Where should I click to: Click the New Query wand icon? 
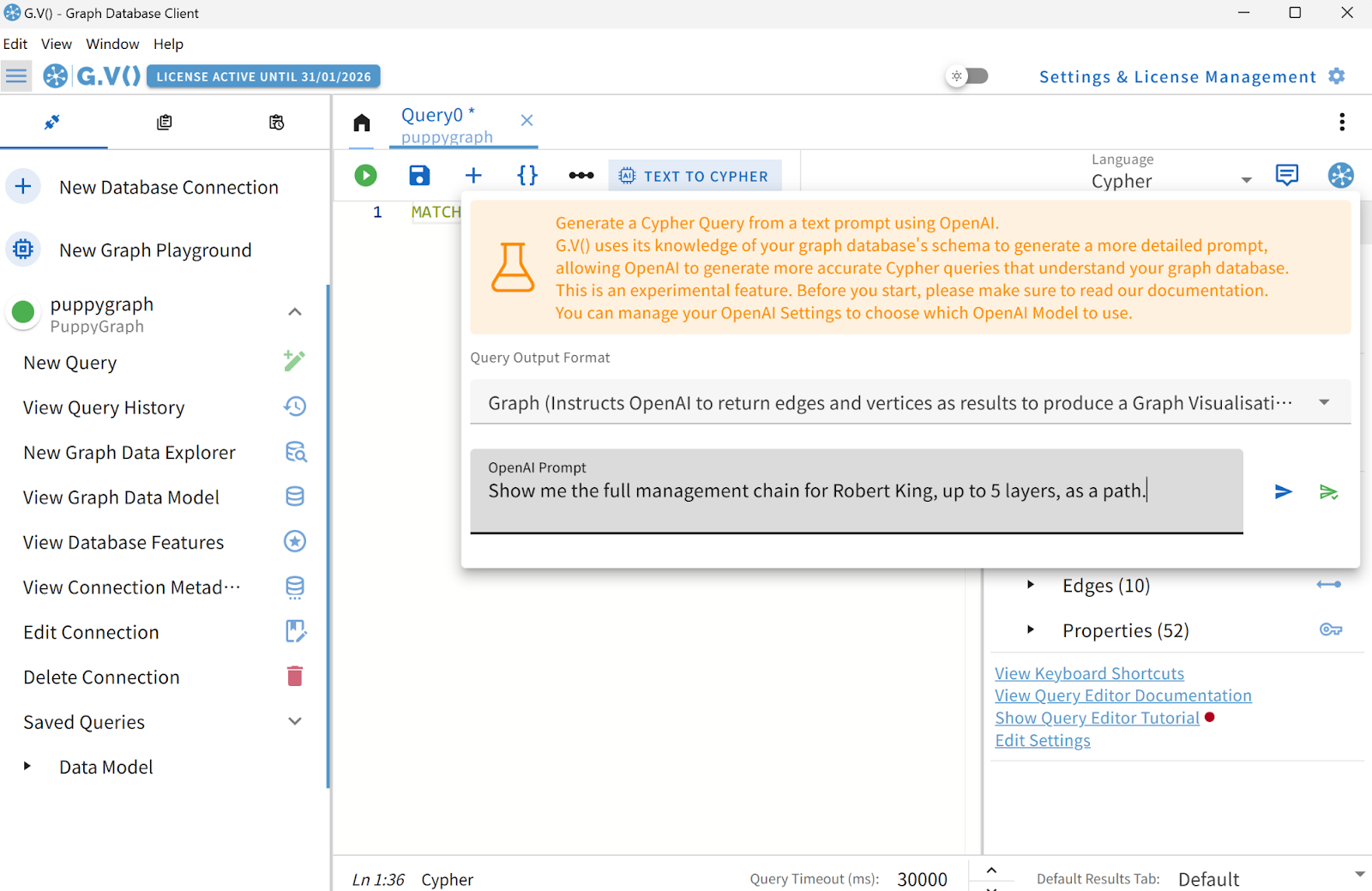coord(294,361)
